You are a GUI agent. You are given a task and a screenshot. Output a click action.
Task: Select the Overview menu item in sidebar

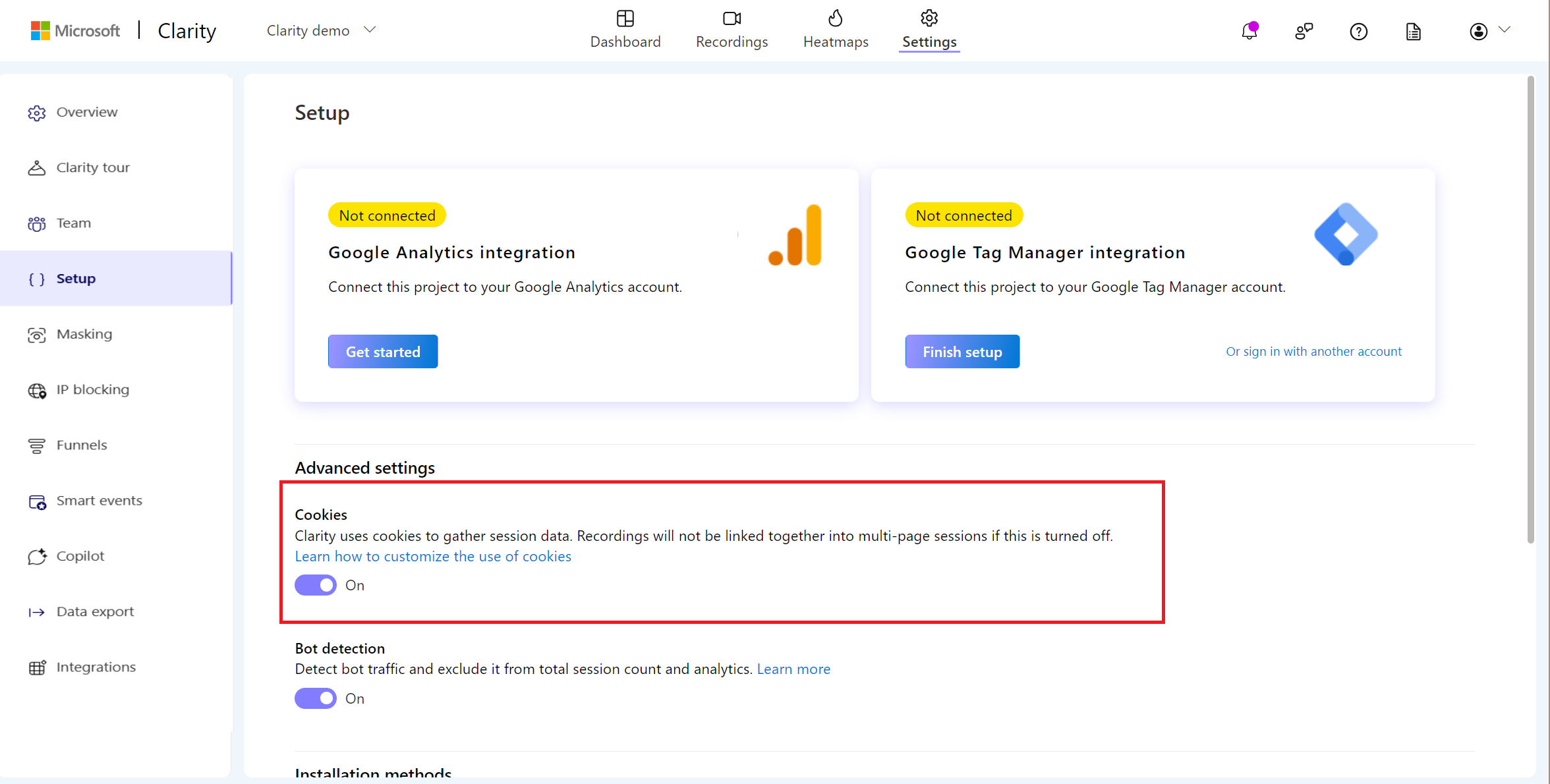click(87, 111)
